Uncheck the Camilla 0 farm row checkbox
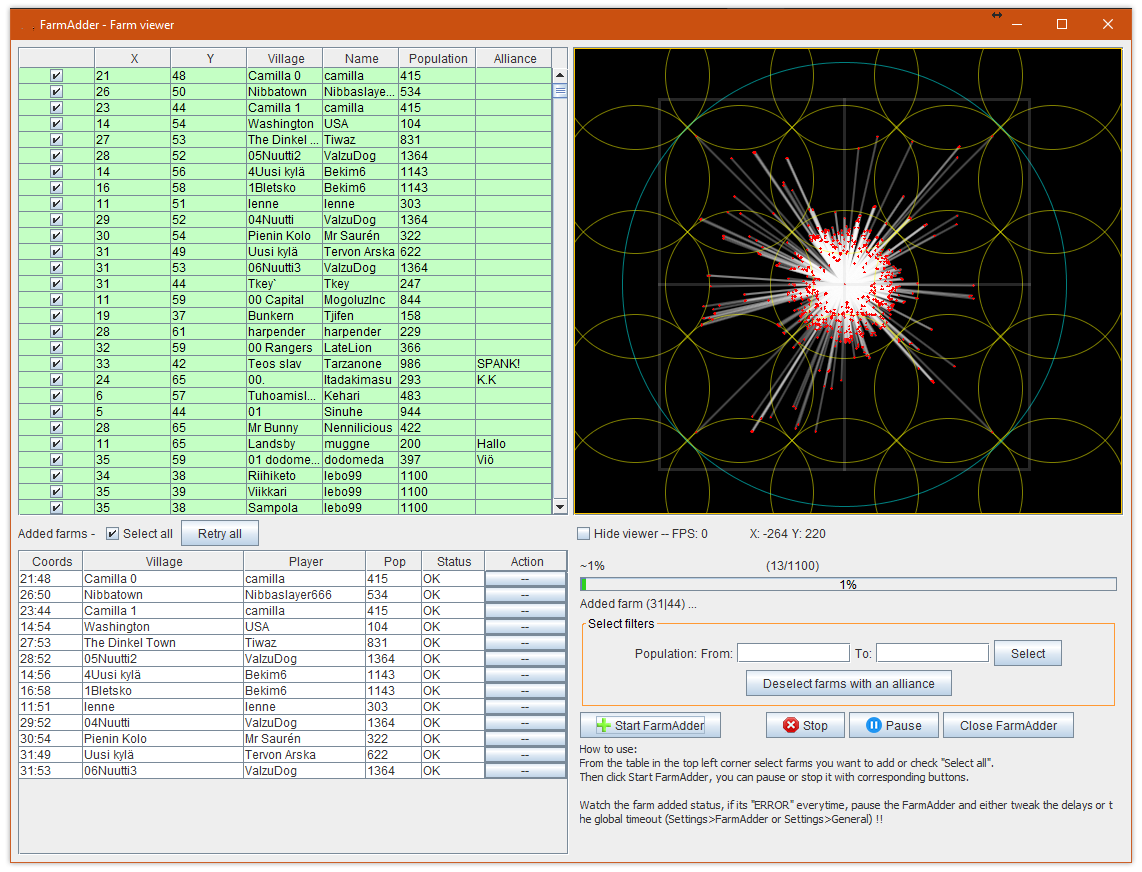 point(56,76)
